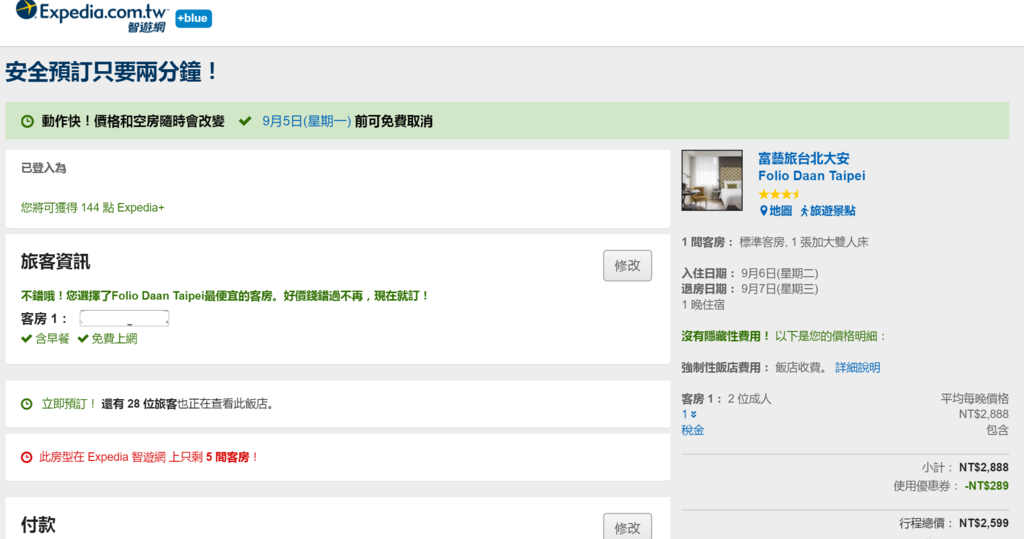This screenshot has height=539, width=1024.
Task: Click the 含早餐 checkmark icon
Action: [26, 338]
